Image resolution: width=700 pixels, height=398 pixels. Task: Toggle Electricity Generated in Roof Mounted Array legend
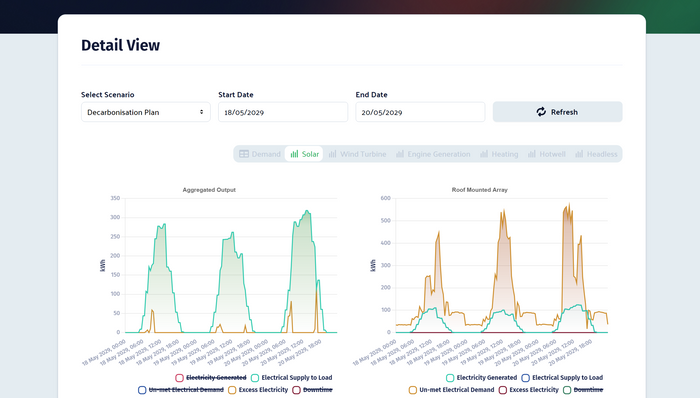pyautogui.click(x=482, y=377)
